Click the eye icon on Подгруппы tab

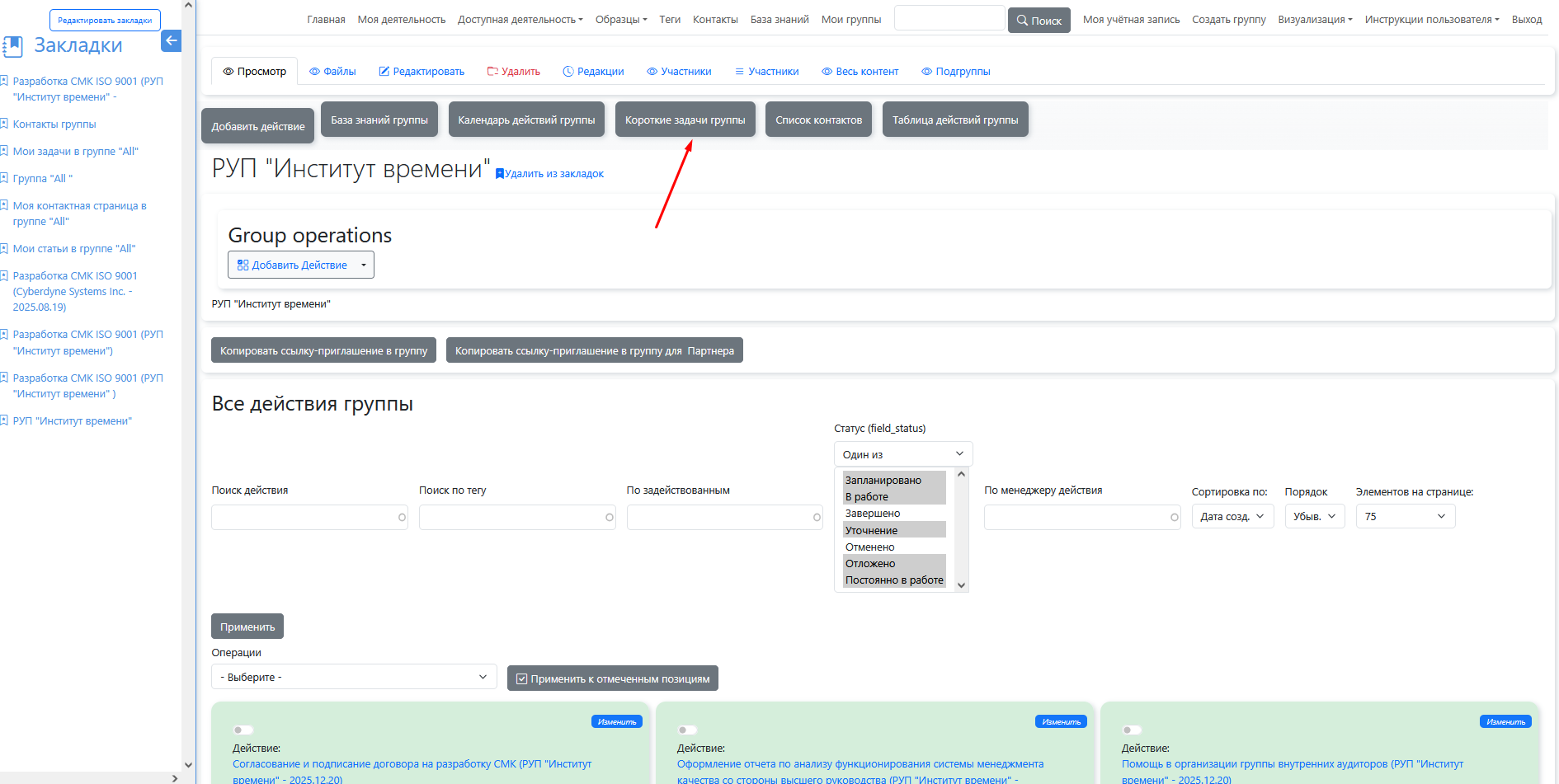tap(926, 72)
